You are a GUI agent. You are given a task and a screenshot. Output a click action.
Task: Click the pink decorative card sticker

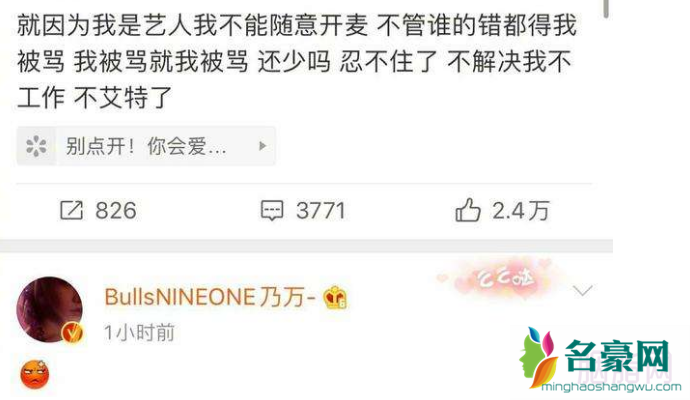pyautogui.click(x=495, y=279)
